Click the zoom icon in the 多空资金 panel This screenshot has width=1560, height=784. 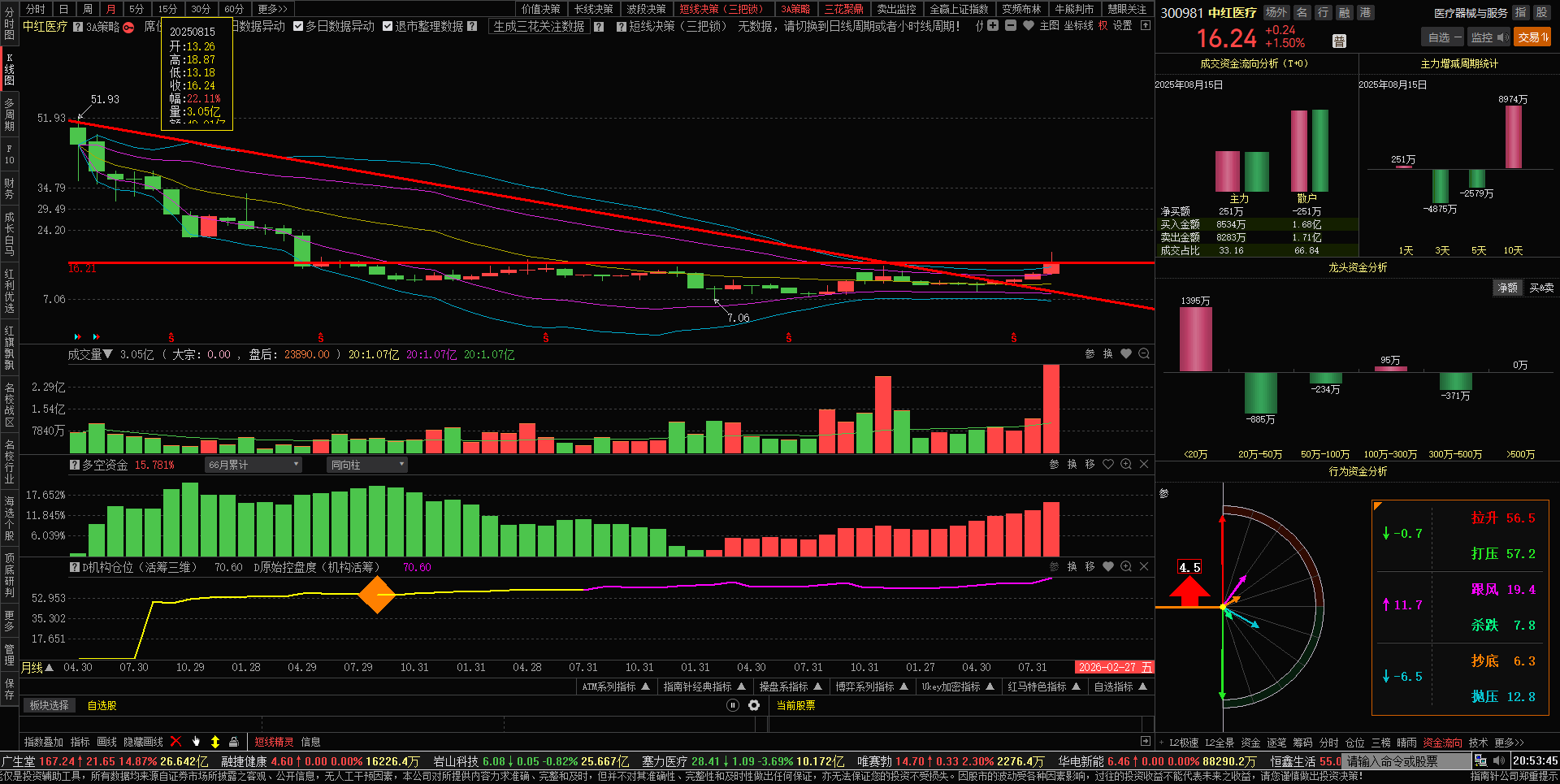[x=1126, y=464]
